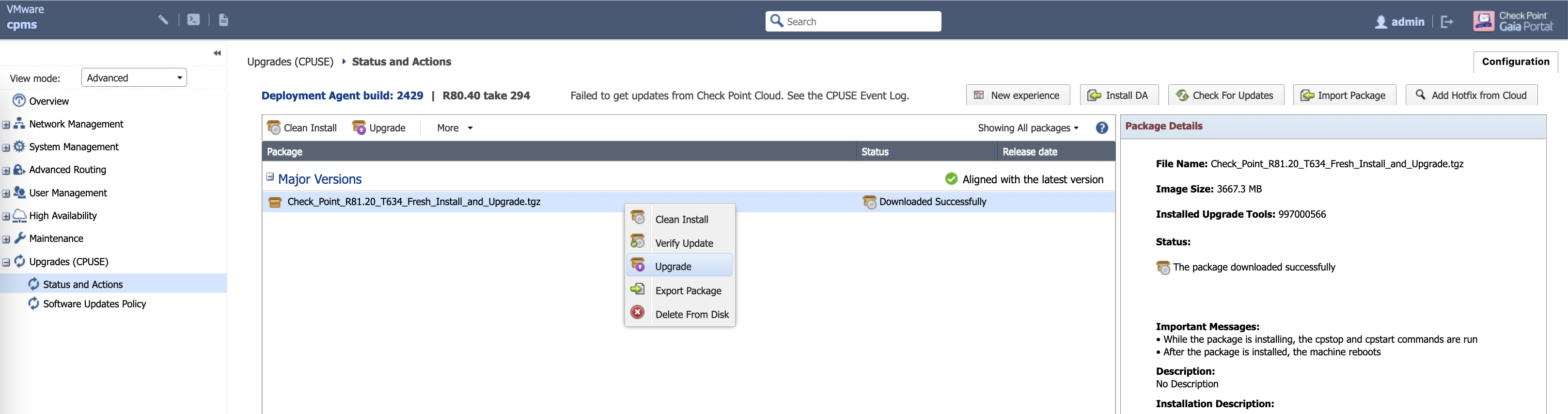Open help via the blue question mark
Screen dimensions: 1568x414
1101,128
